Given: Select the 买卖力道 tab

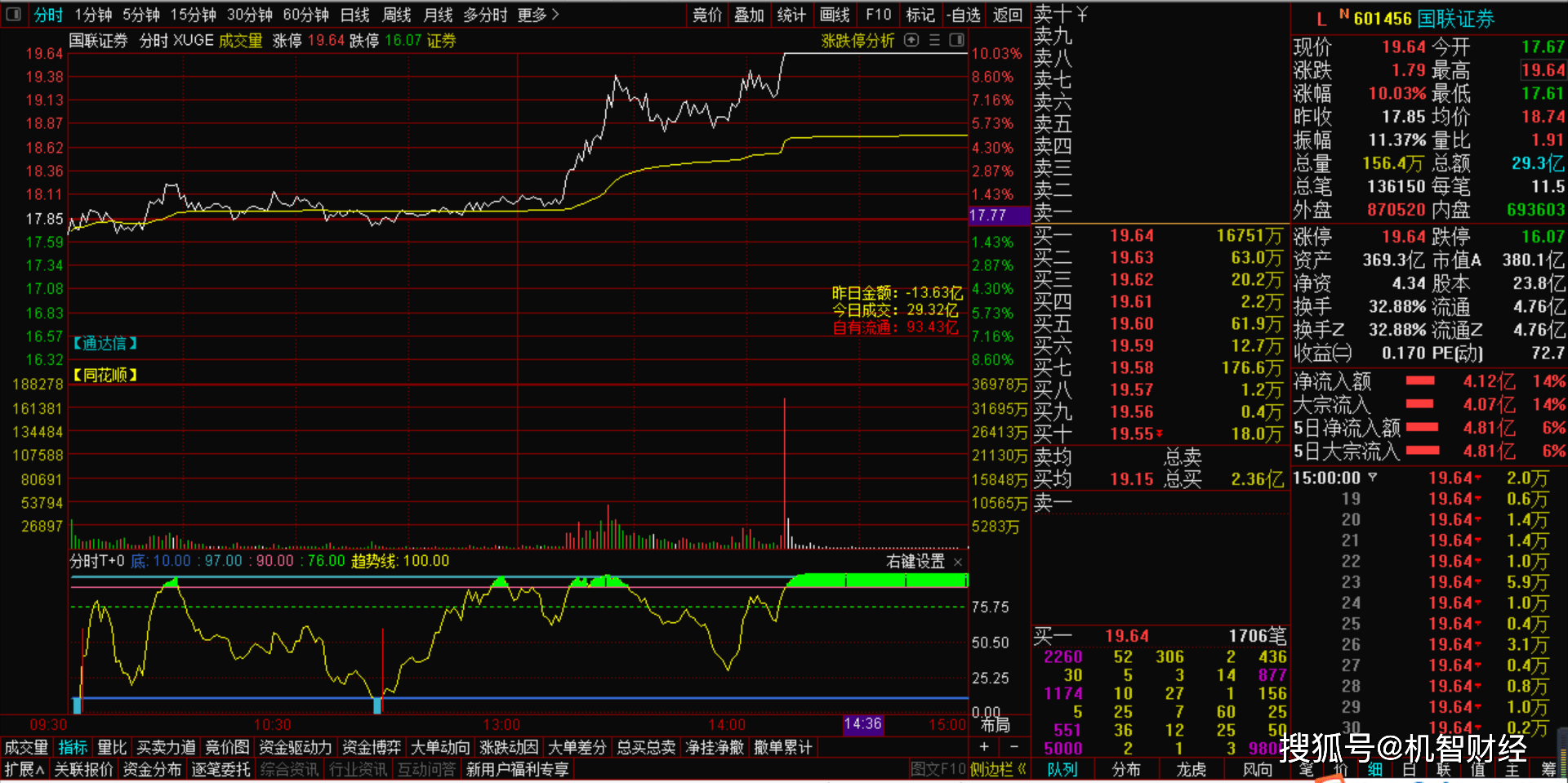Looking at the screenshot, I should click(166, 747).
